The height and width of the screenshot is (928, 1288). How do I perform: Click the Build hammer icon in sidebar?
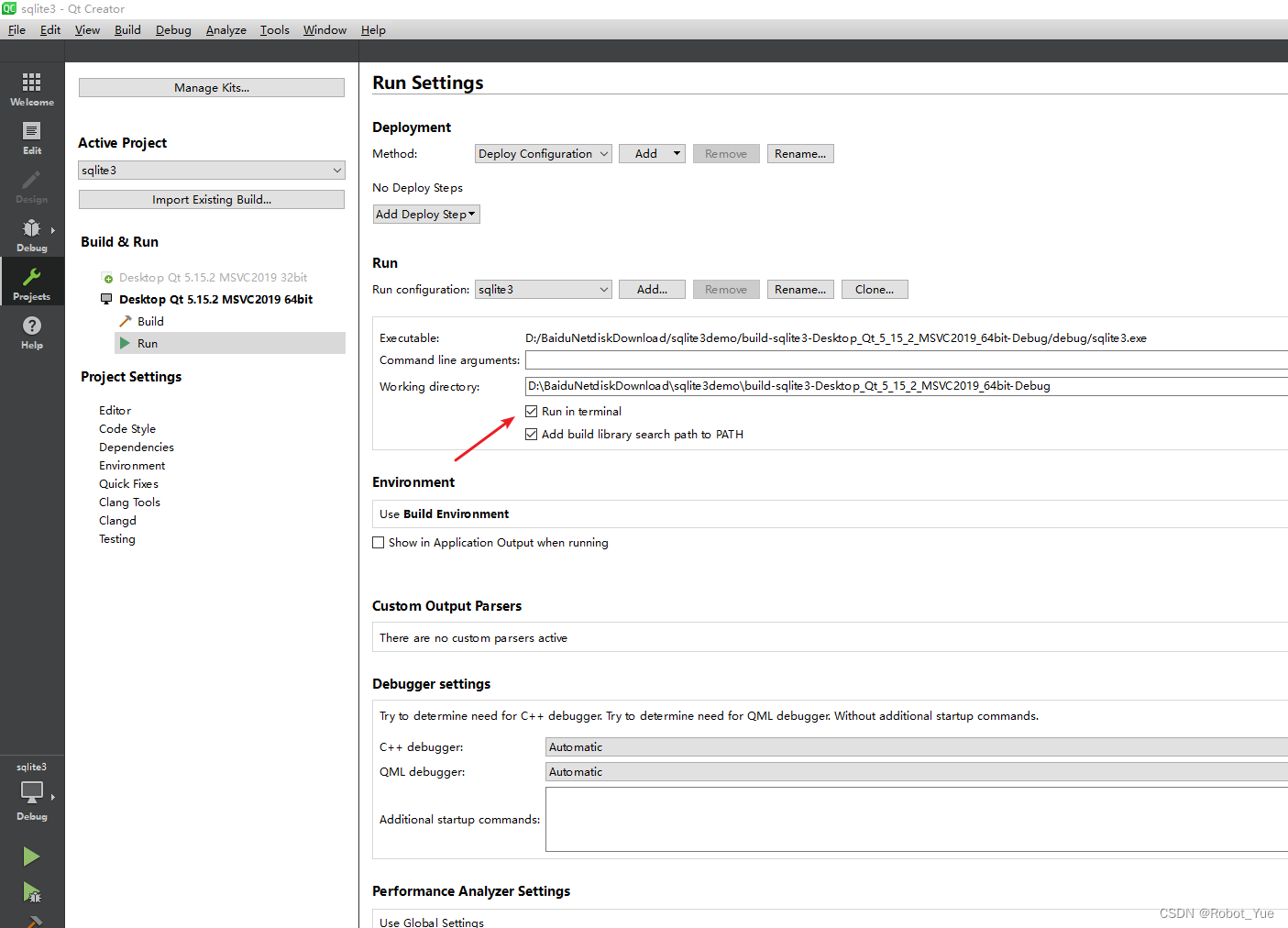34,922
